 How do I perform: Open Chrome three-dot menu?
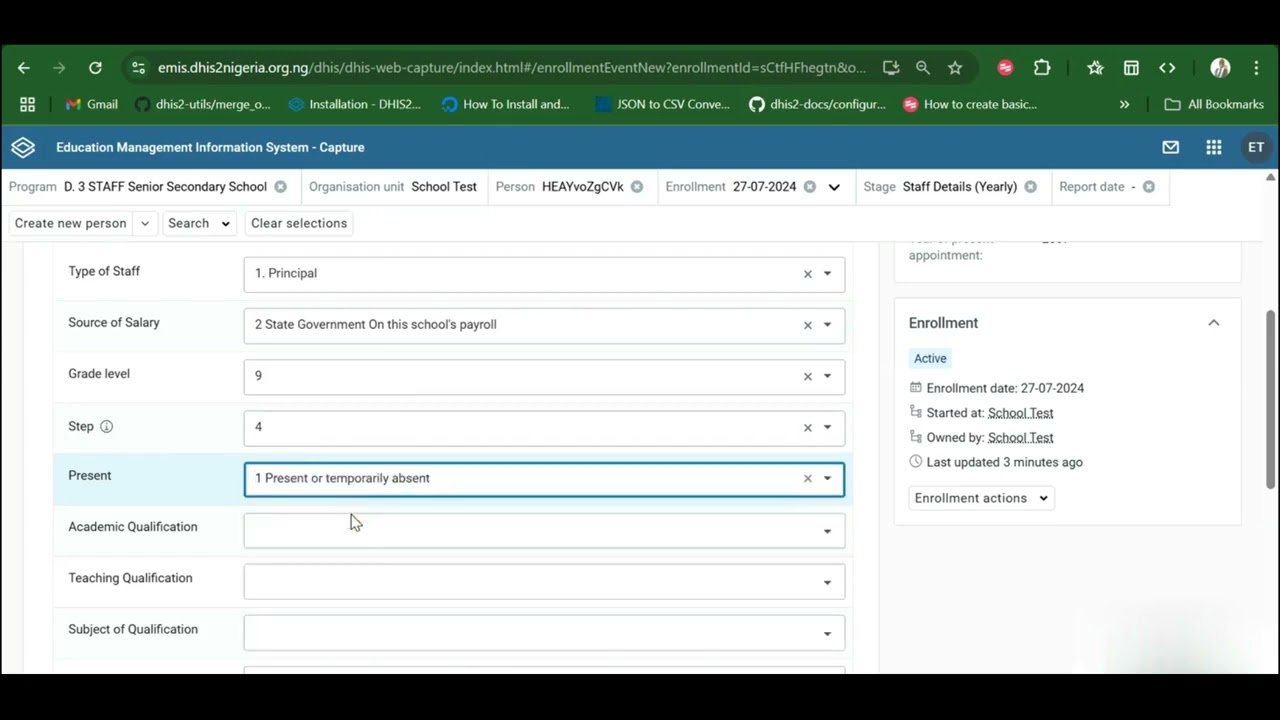coord(1256,68)
